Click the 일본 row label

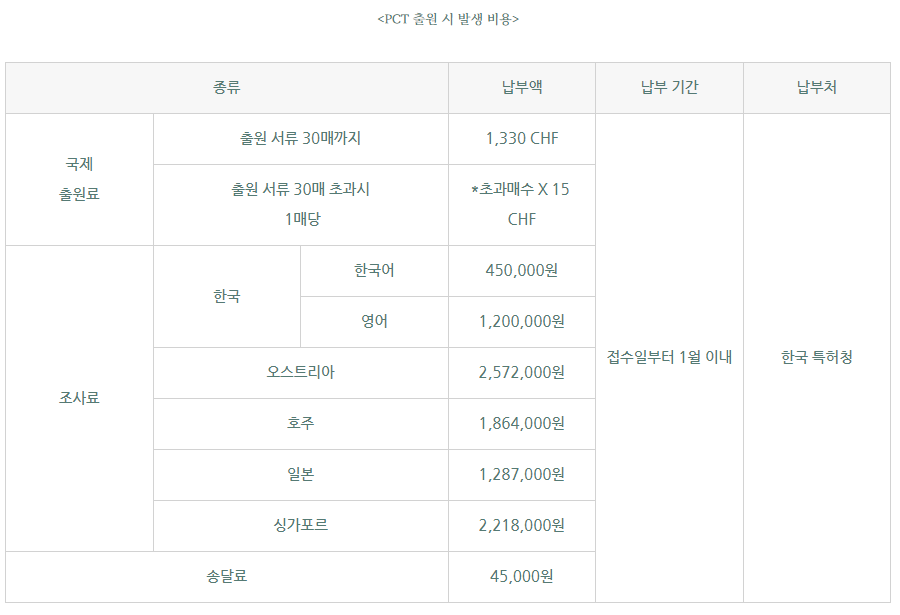(301, 475)
